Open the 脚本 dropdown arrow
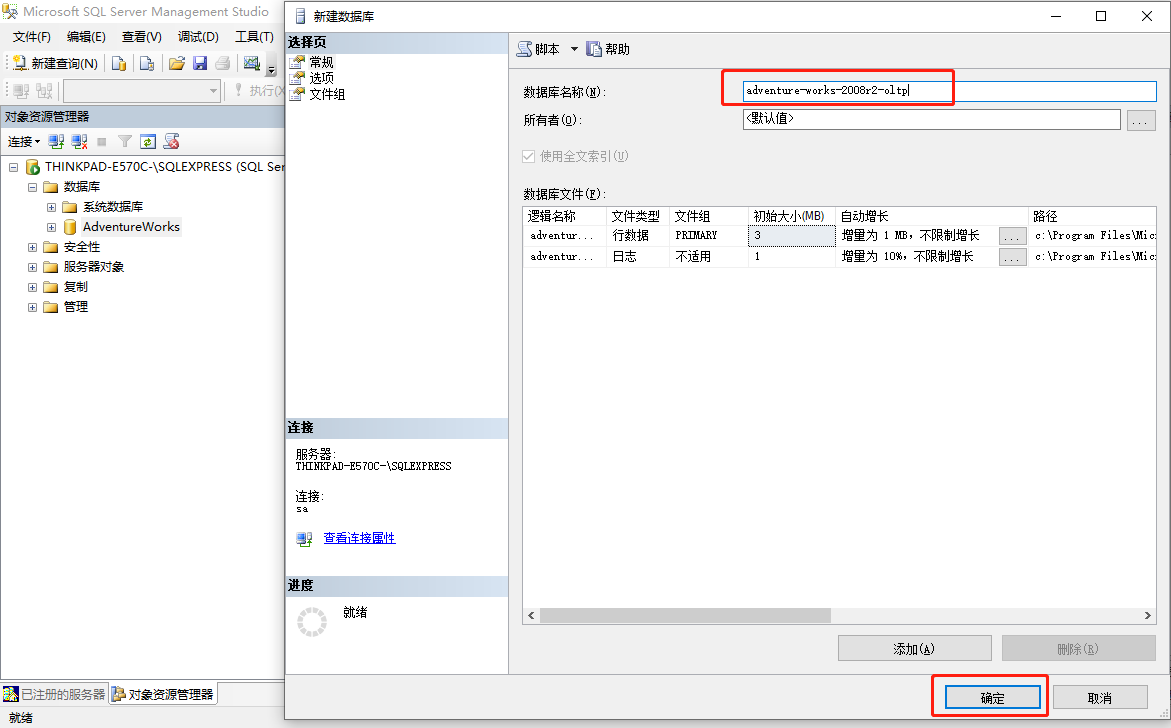Screen dimensions: 1171x728 (574, 49)
